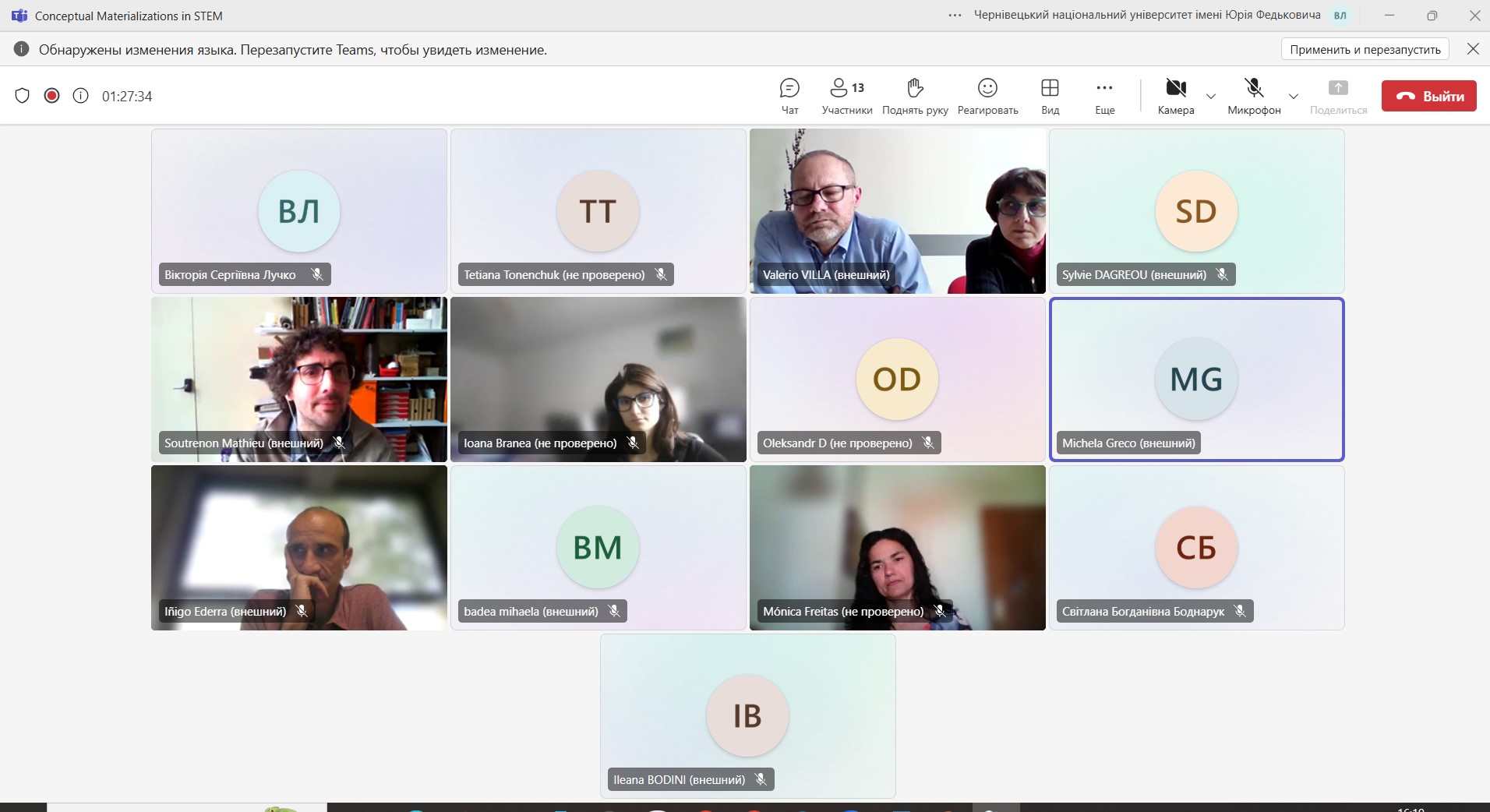
Task: Unmute the Микрофон
Action: [x=1254, y=96]
